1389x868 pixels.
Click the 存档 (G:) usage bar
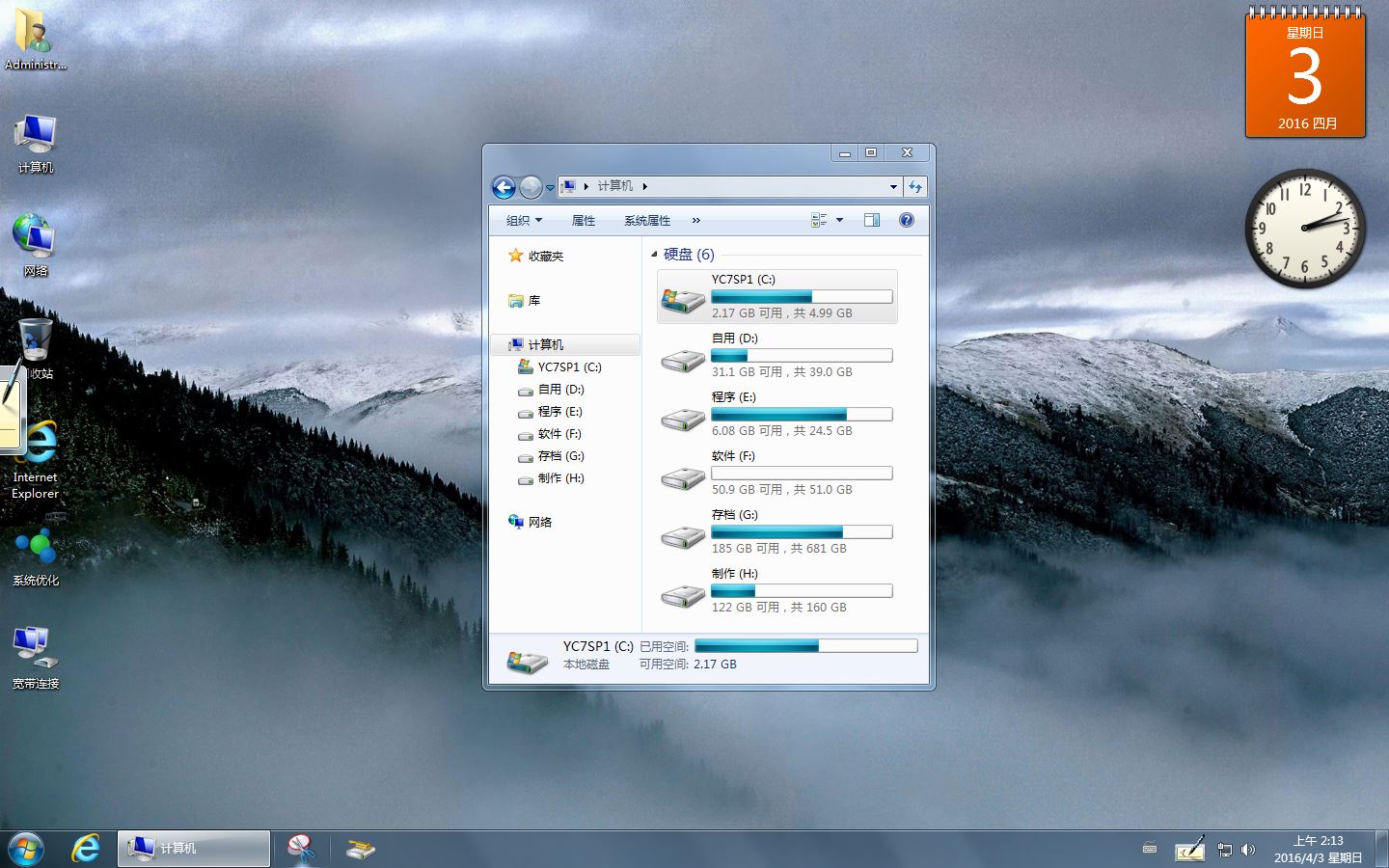[x=802, y=532]
